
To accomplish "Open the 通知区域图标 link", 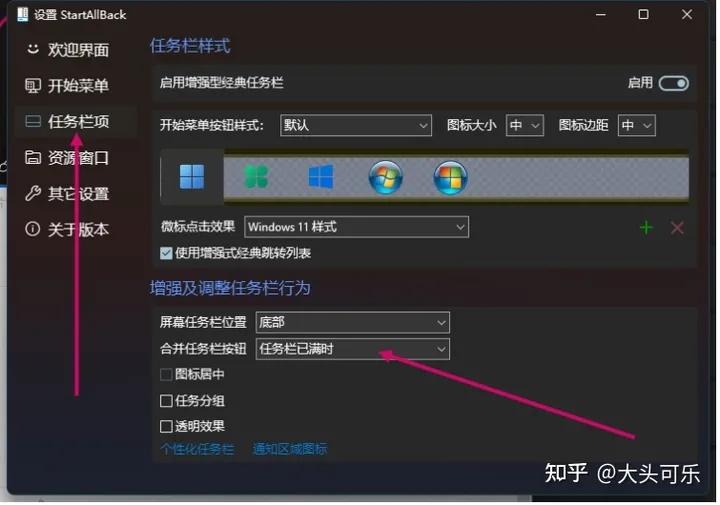I will tap(290, 450).
